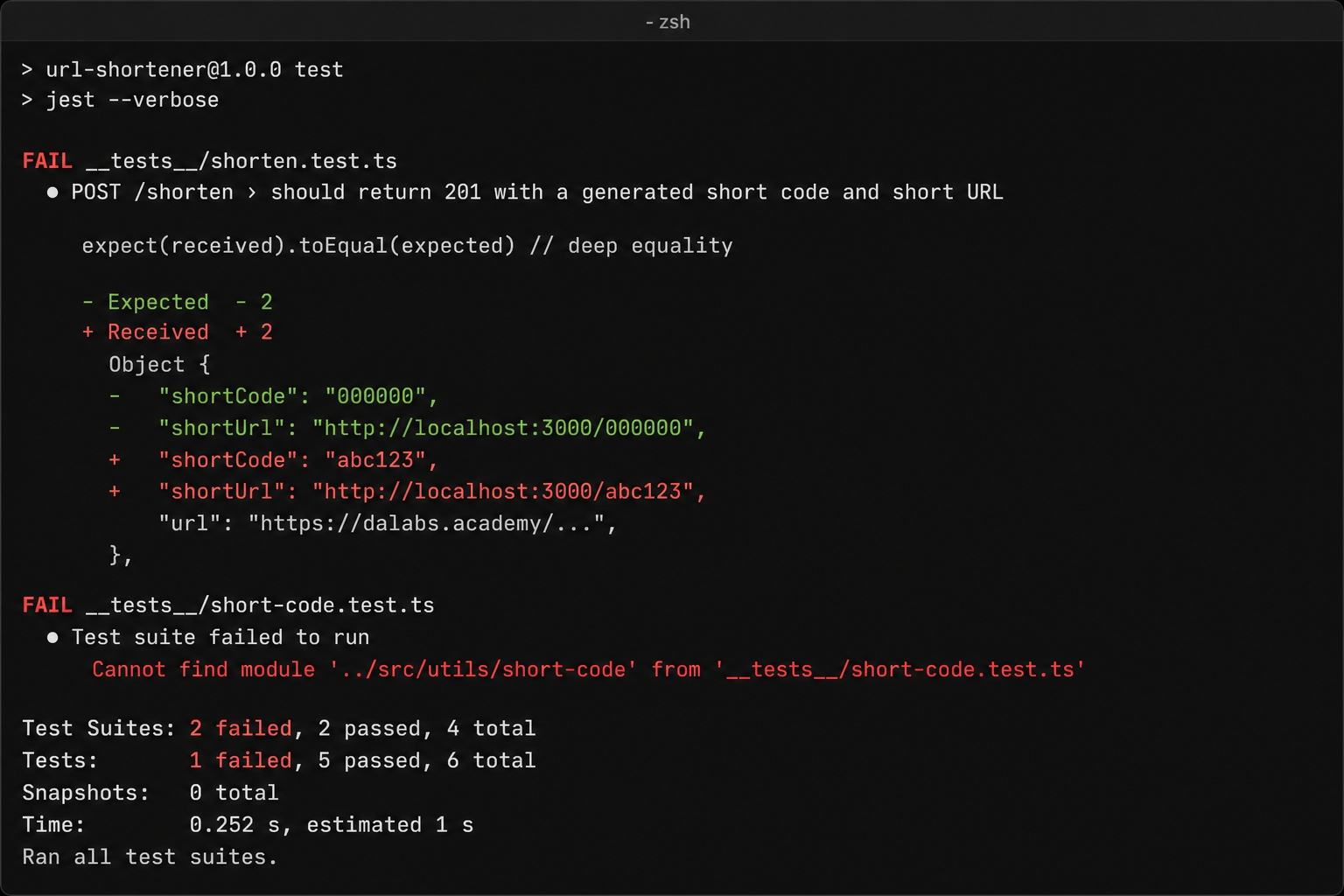Click the 'POST /shorten' test description line
The image size is (1344, 896).
point(525,192)
